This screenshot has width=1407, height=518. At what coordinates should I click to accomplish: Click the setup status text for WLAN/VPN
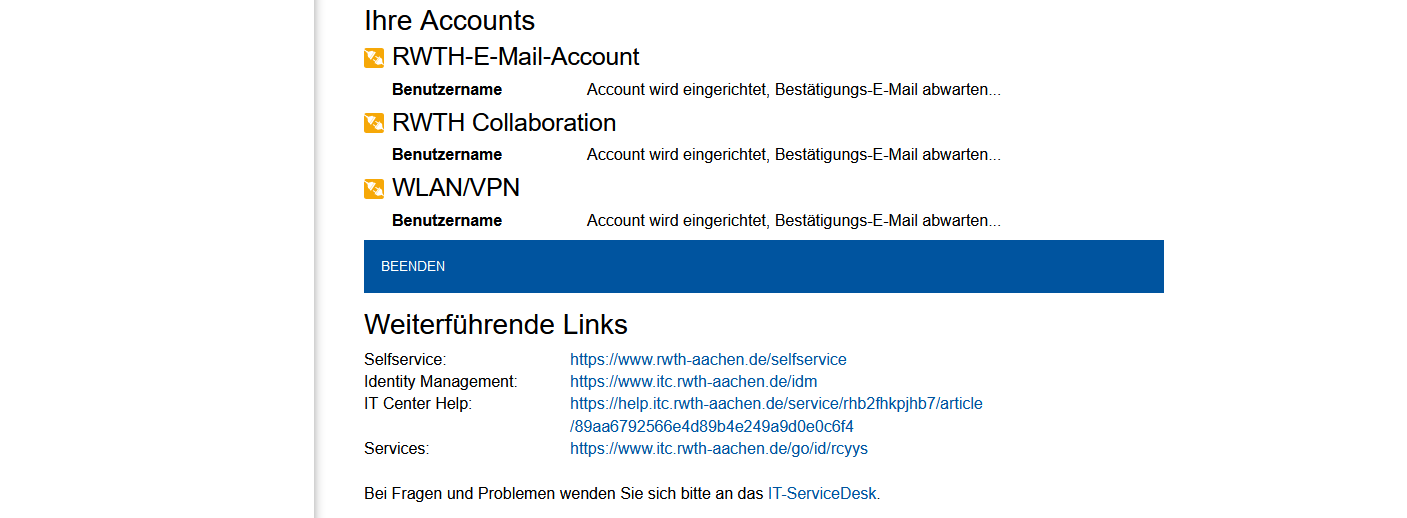793,221
